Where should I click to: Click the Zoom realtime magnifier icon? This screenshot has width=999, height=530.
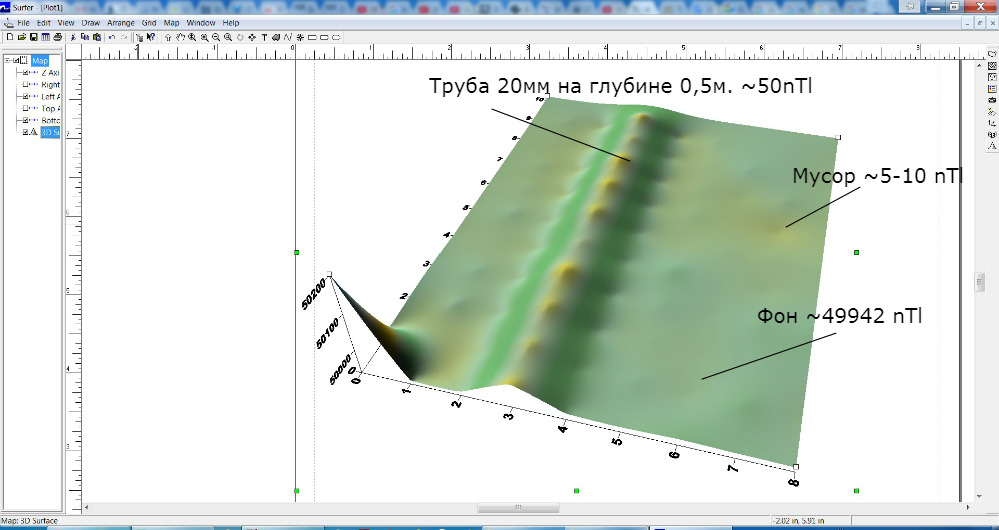192,38
